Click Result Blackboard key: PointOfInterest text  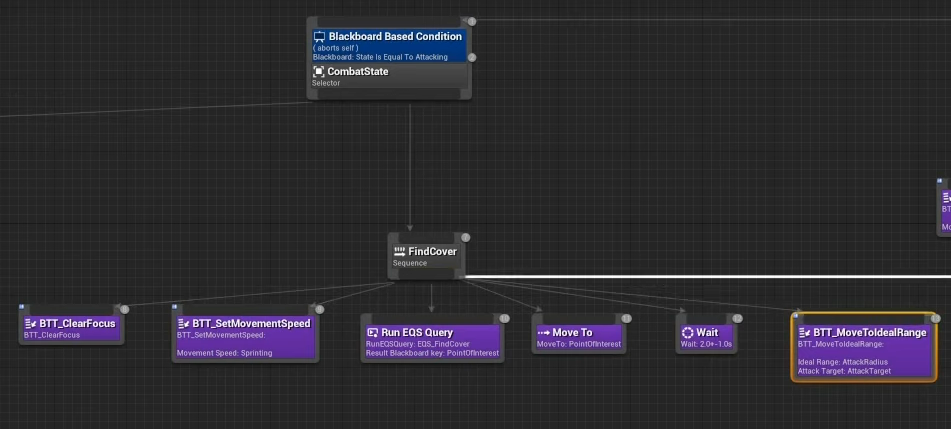pos(431,353)
